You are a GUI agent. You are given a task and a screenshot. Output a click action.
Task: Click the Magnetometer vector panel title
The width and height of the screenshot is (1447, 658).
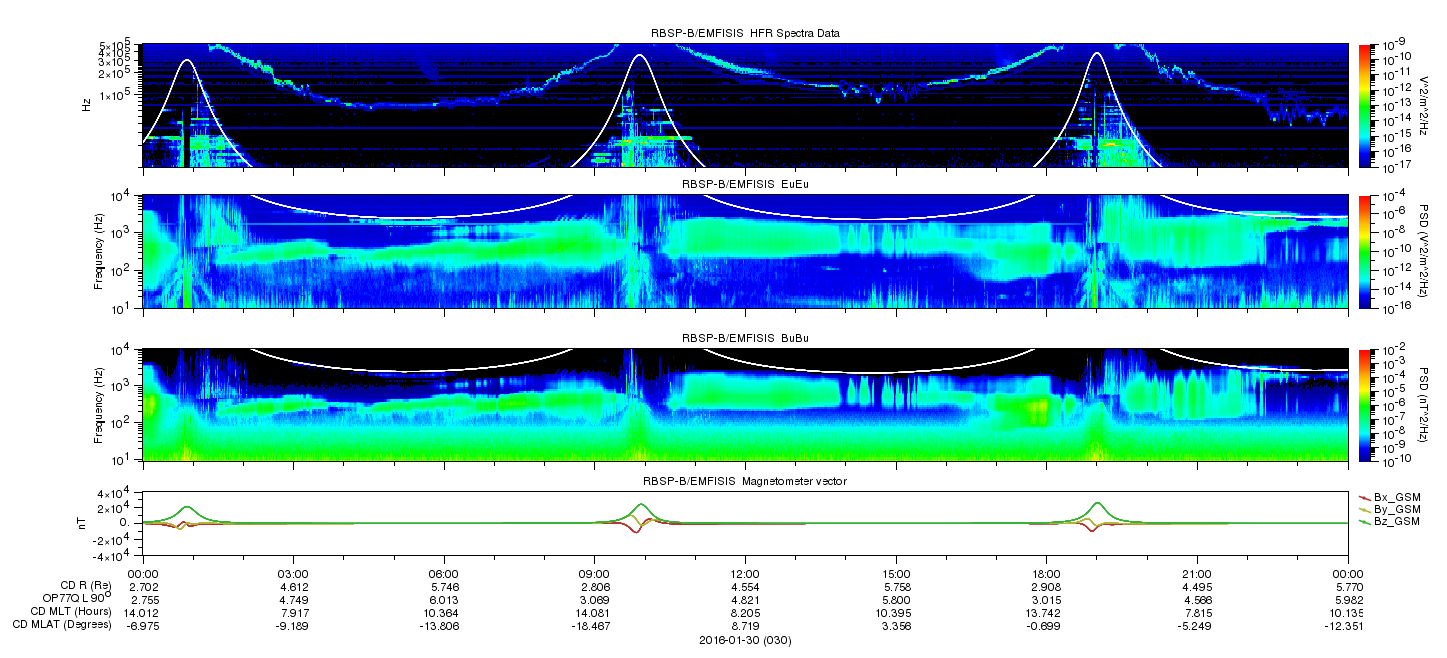click(745, 482)
